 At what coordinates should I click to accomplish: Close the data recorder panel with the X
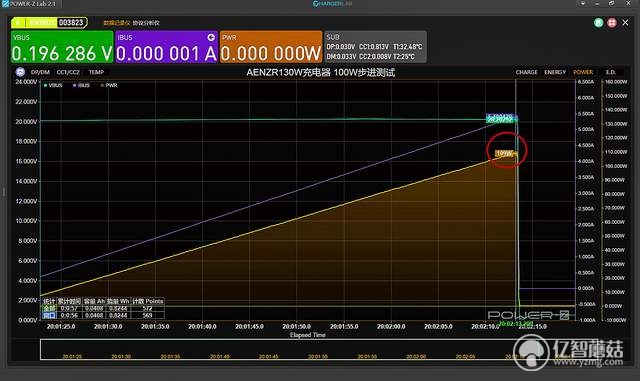pos(625,23)
